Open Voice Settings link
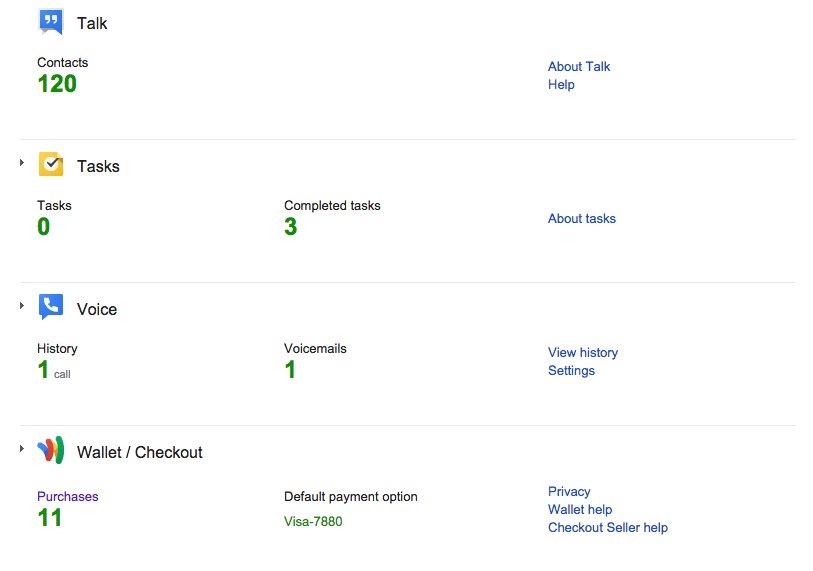Image resolution: width=813 pixels, height=571 pixels. [571, 371]
